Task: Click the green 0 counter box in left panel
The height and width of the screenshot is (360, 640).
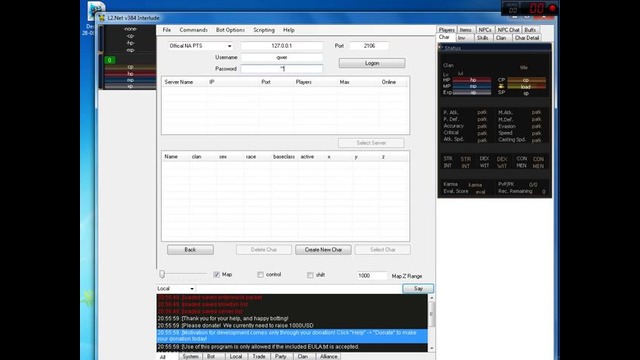Action: pyautogui.click(x=109, y=60)
